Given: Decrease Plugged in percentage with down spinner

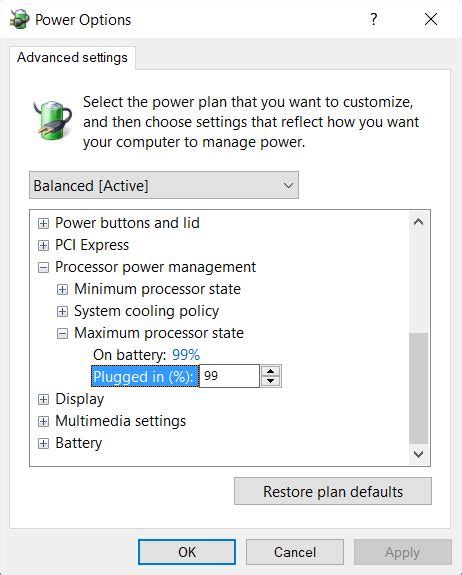Looking at the screenshot, I should [271, 381].
